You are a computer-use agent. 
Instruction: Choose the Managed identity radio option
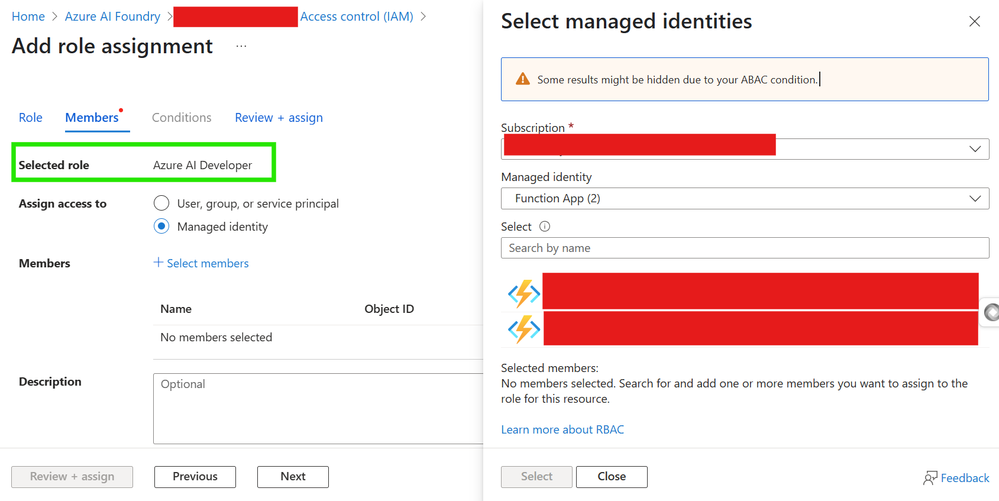[161, 226]
